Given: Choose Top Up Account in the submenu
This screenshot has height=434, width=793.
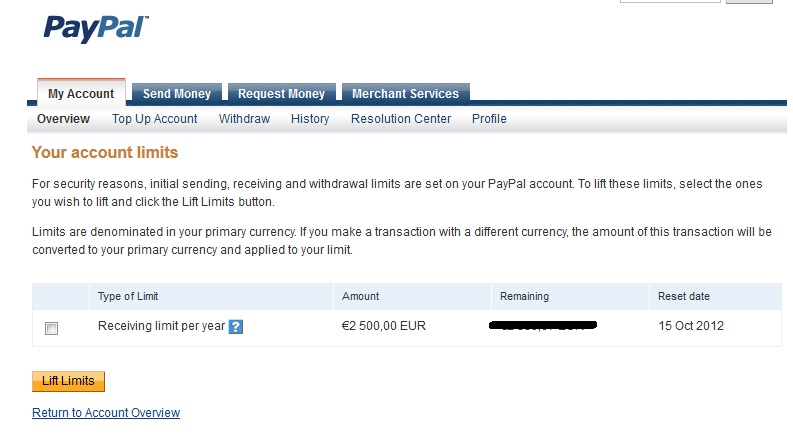Looking at the screenshot, I should click(x=155, y=119).
